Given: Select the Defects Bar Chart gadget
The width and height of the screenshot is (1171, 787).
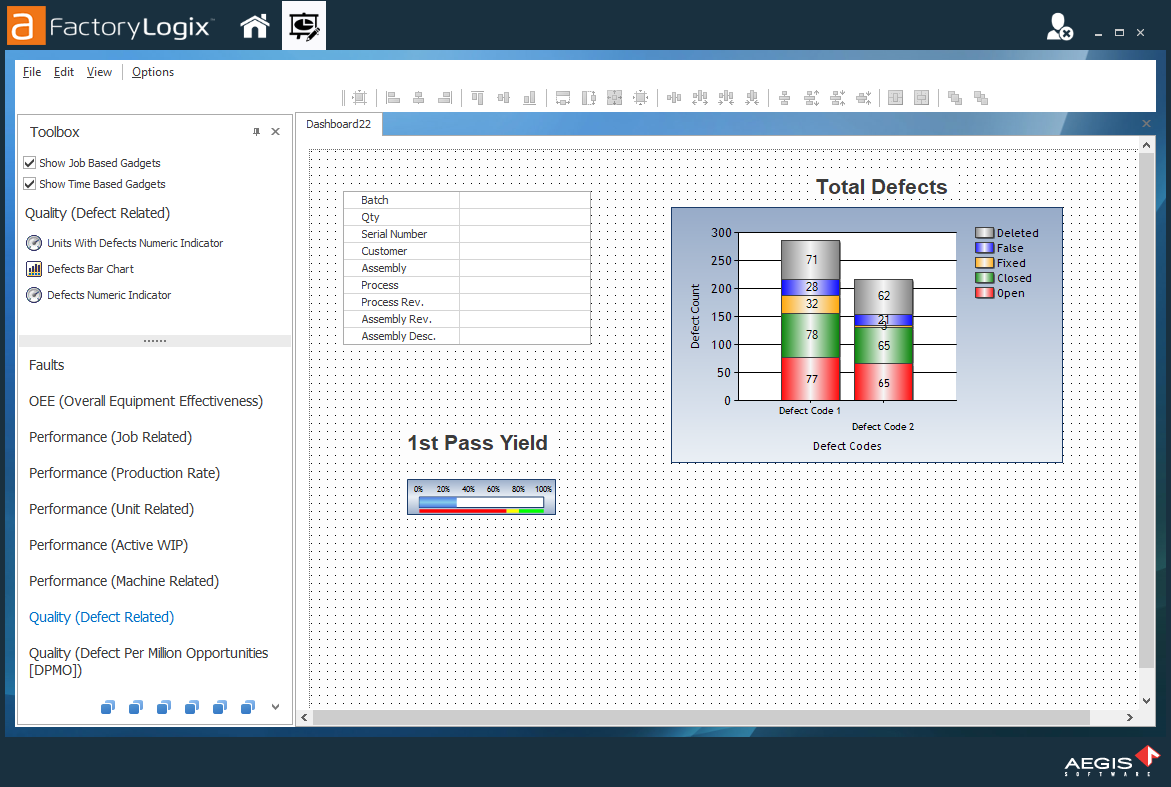Looking at the screenshot, I should (89, 269).
